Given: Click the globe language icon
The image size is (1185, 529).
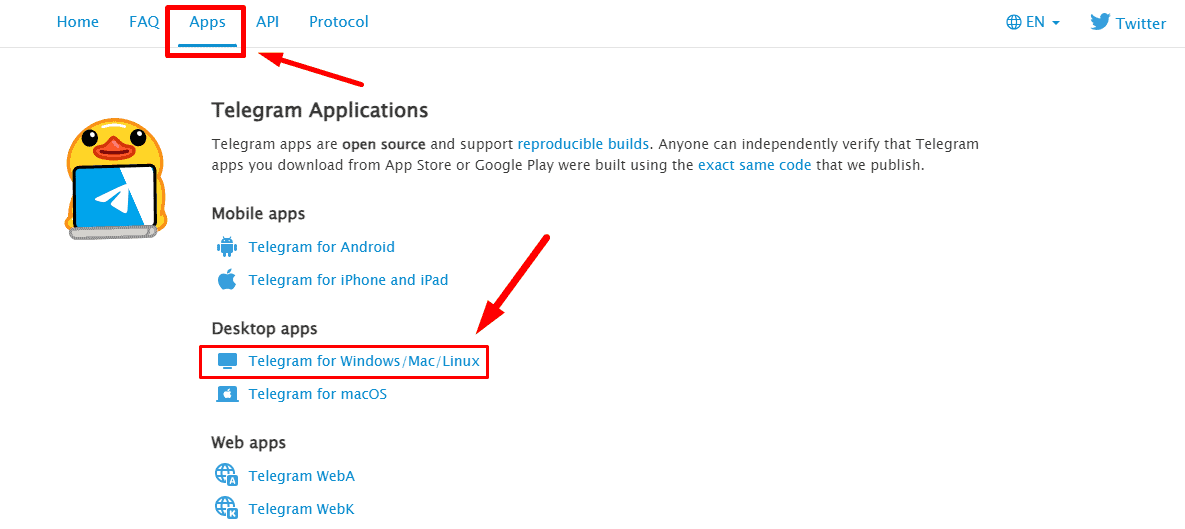Looking at the screenshot, I should [x=1013, y=22].
